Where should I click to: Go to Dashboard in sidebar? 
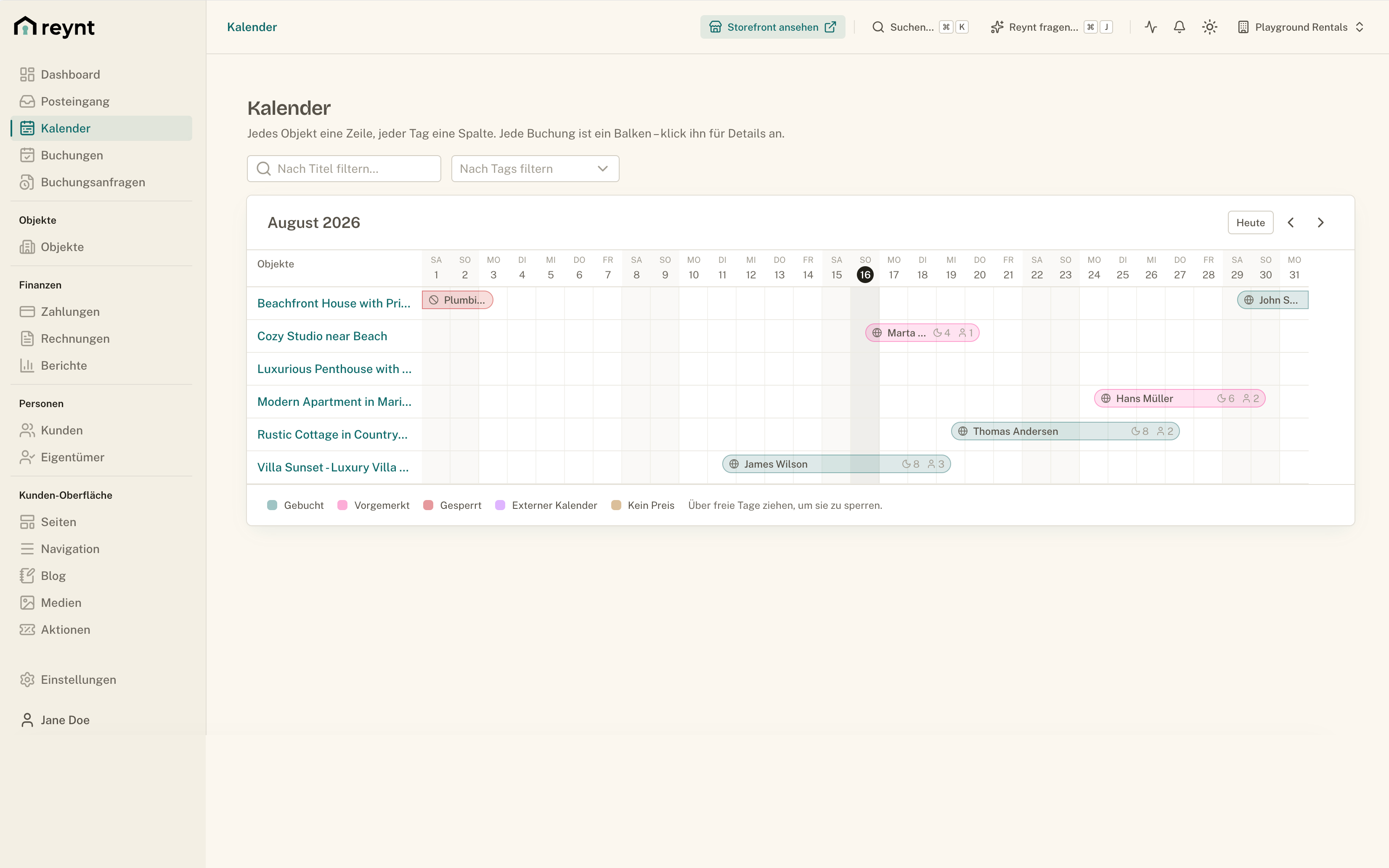(x=101, y=74)
